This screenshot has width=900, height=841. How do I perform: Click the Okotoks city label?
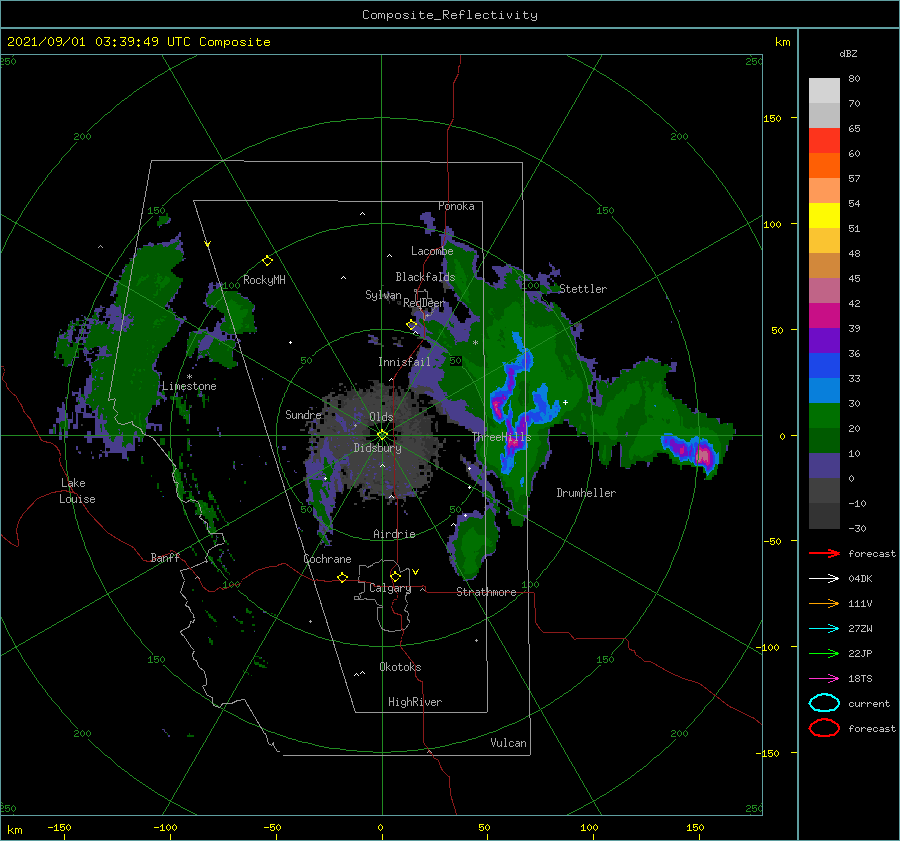[400, 667]
